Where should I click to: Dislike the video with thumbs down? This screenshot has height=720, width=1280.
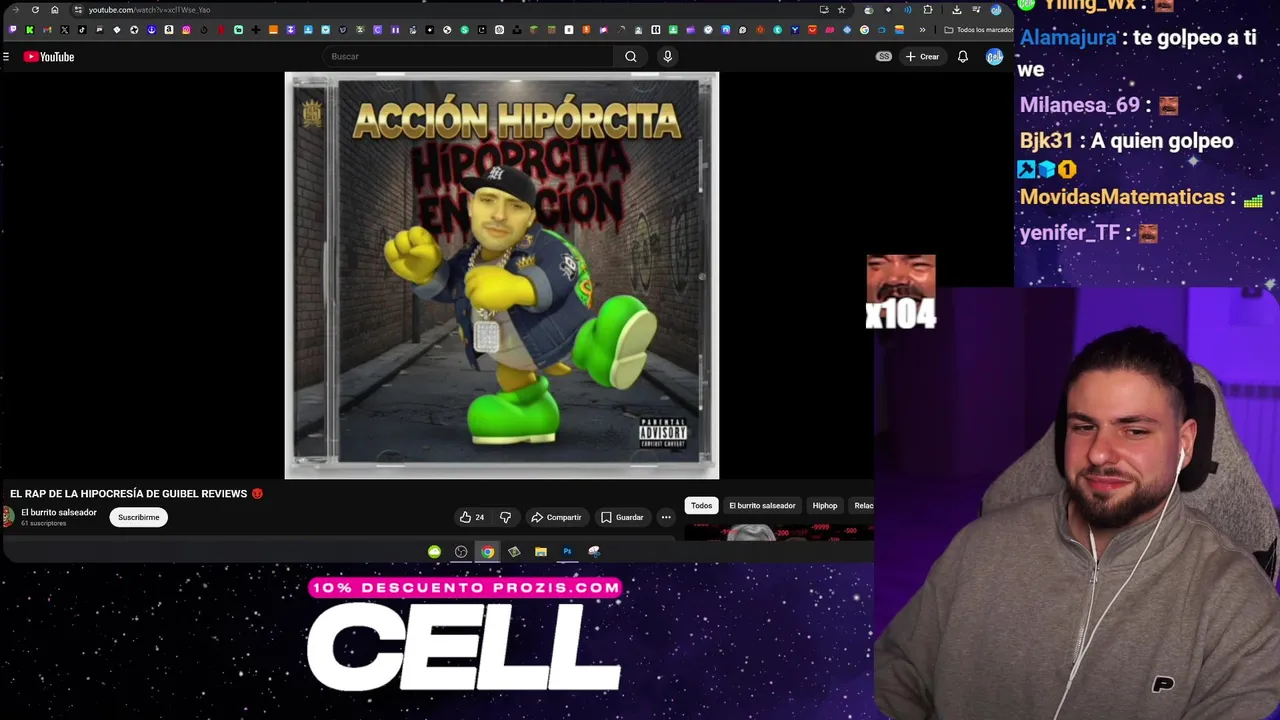[x=505, y=517]
